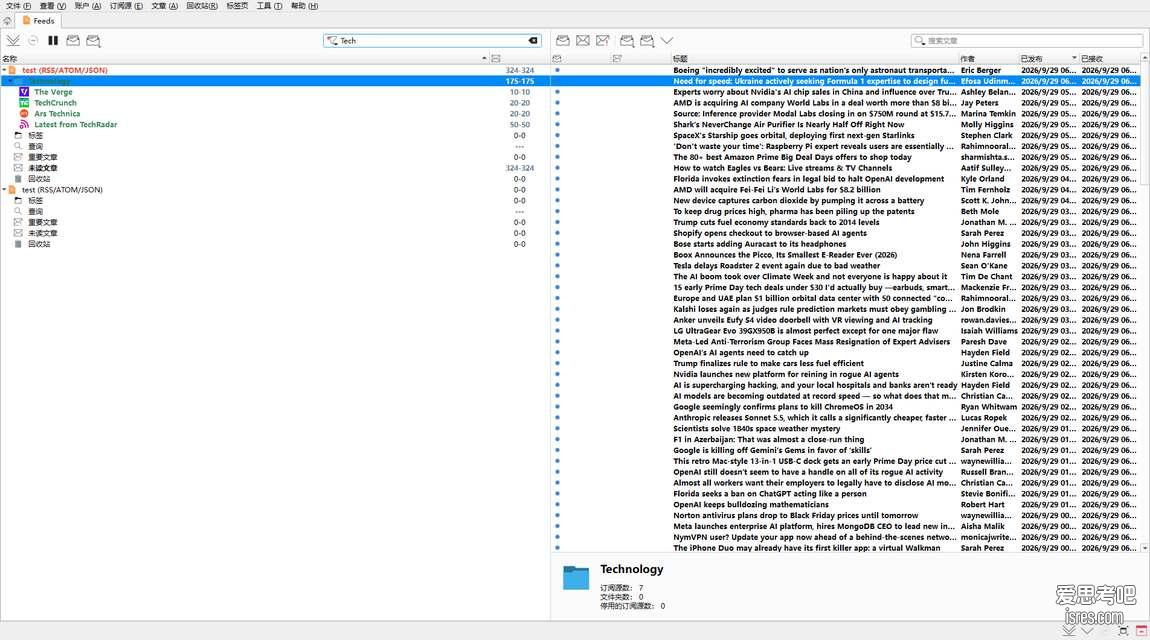The height and width of the screenshot is (640, 1150).
Task: Toggle read dot for Anthropic releases Sonnet article
Action: [x=557, y=418]
